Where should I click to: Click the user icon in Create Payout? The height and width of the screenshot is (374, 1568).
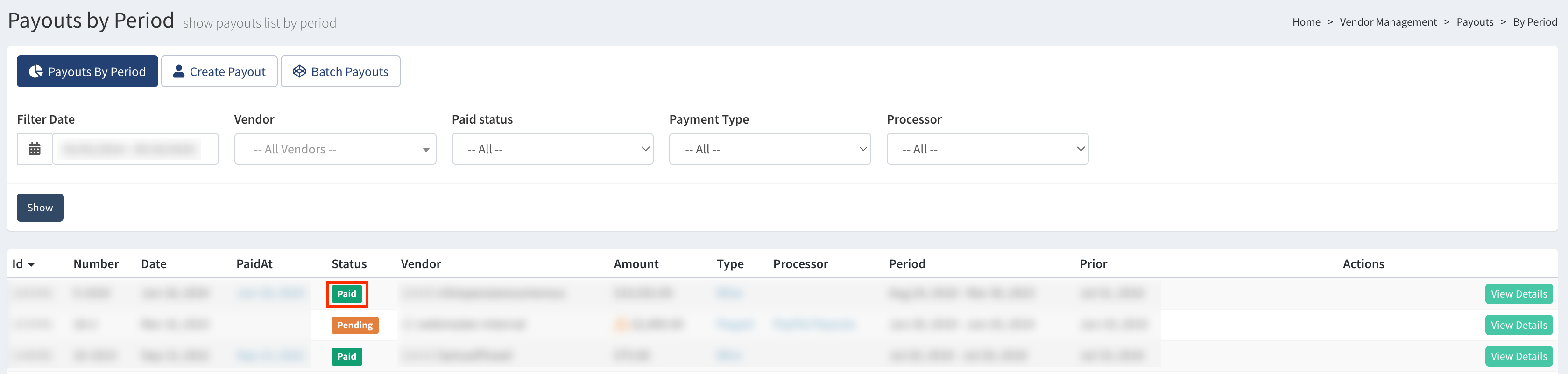(178, 72)
